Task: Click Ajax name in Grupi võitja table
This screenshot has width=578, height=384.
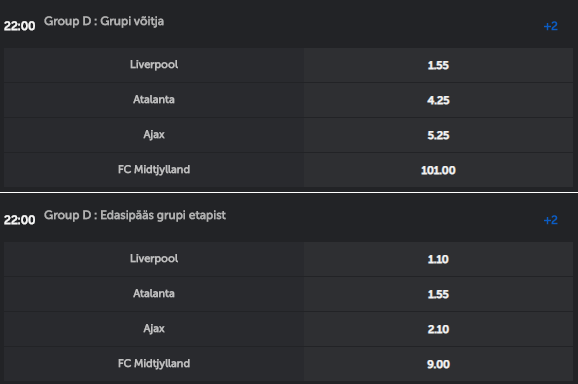Action: click(x=154, y=135)
